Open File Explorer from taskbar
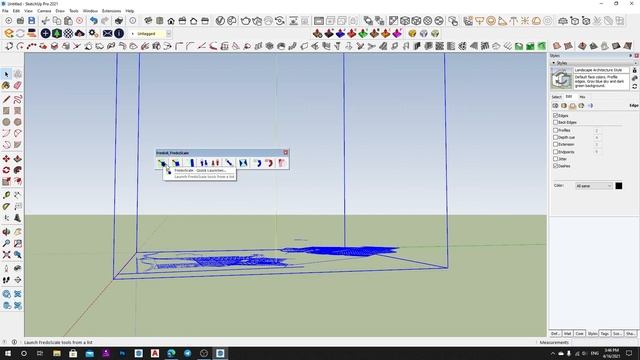Image resolution: width=640 pixels, height=360 pixels. click(x=57, y=353)
